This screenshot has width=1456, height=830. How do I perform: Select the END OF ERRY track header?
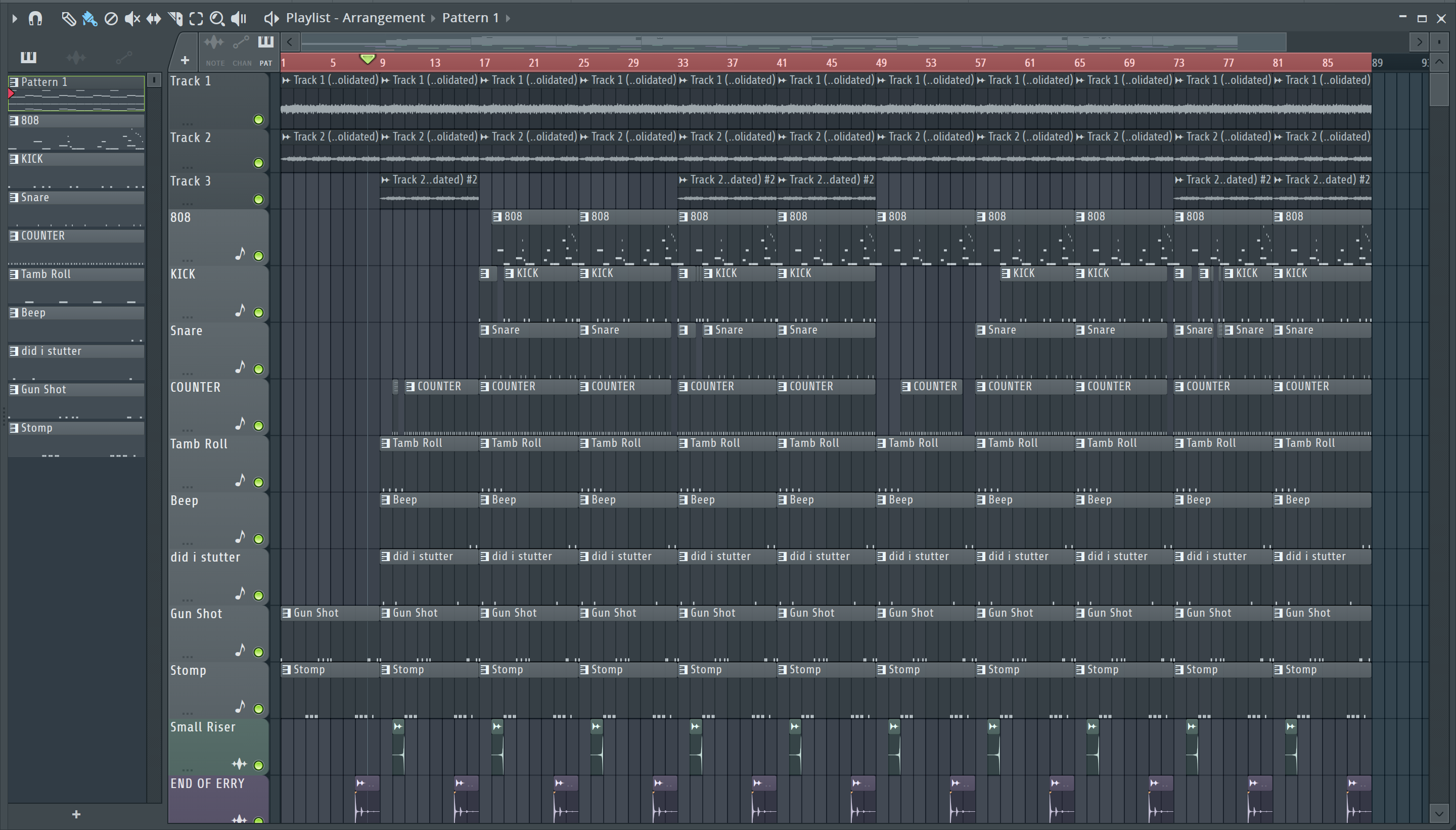pyautogui.click(x=218, y=799)
